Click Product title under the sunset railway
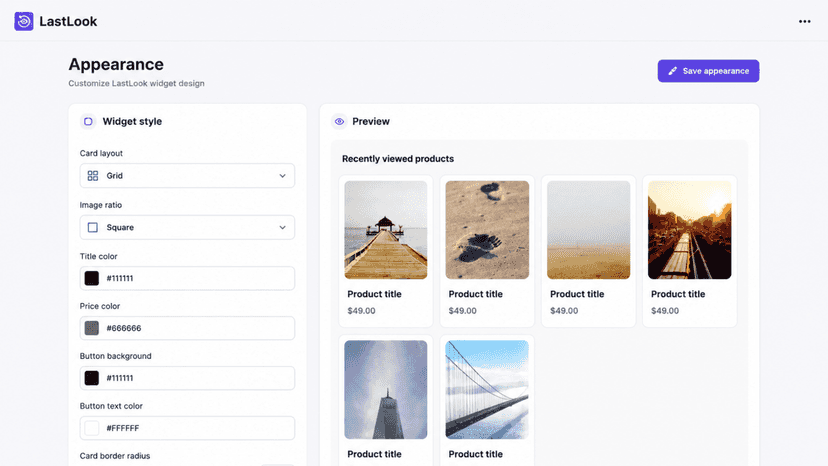 [x=678, y=294]
